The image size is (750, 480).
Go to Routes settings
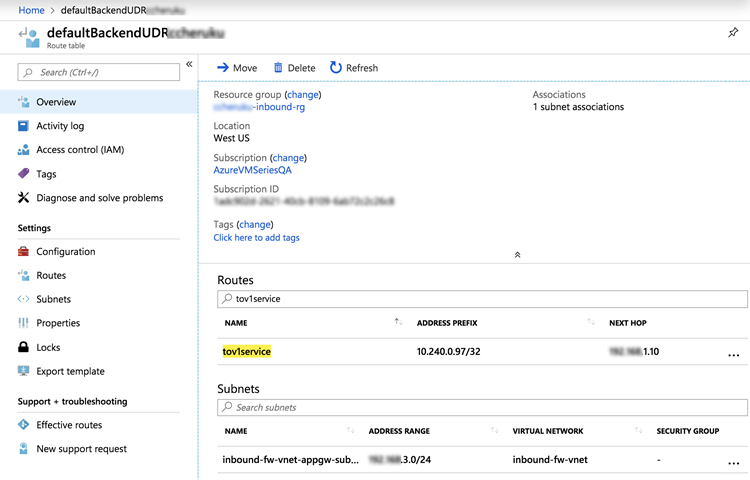pos(51,276)
